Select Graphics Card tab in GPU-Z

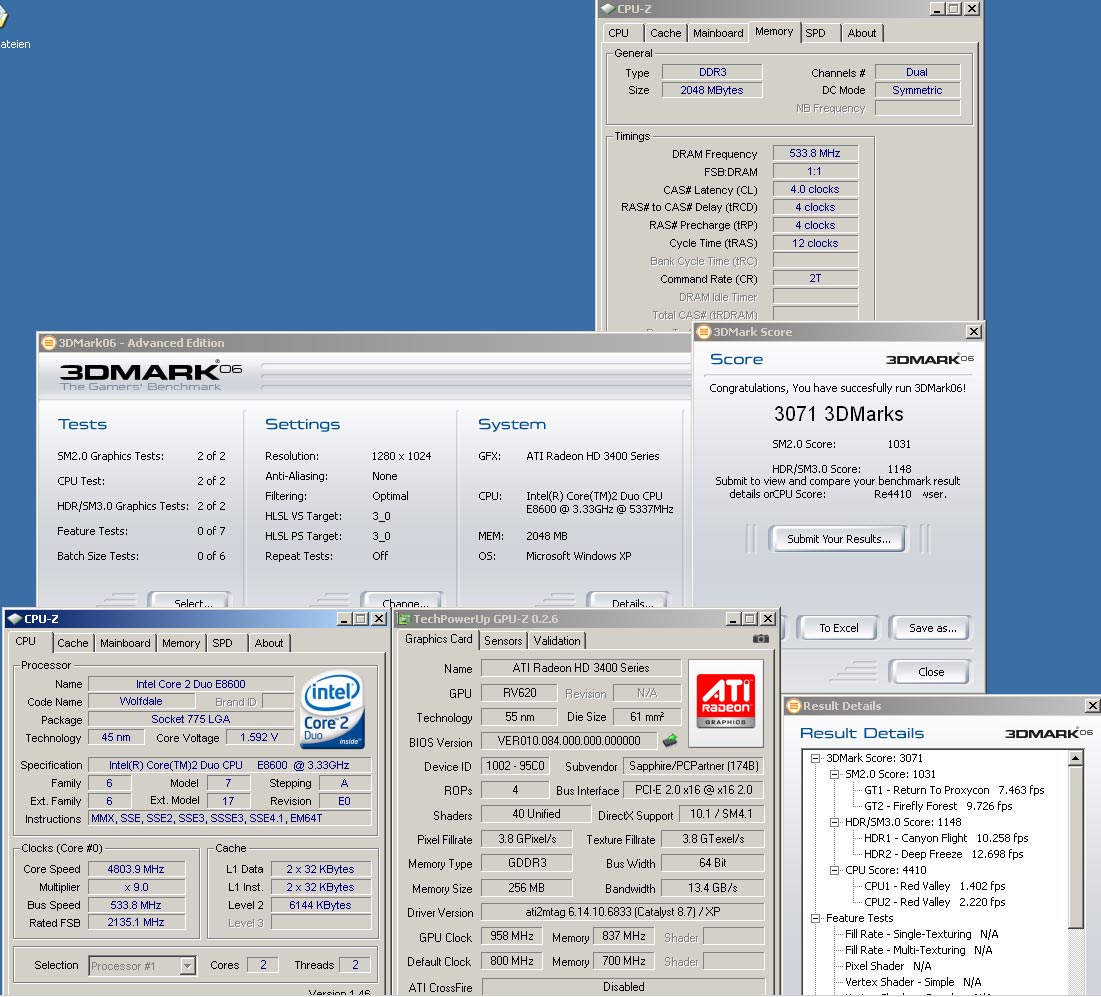439,639
